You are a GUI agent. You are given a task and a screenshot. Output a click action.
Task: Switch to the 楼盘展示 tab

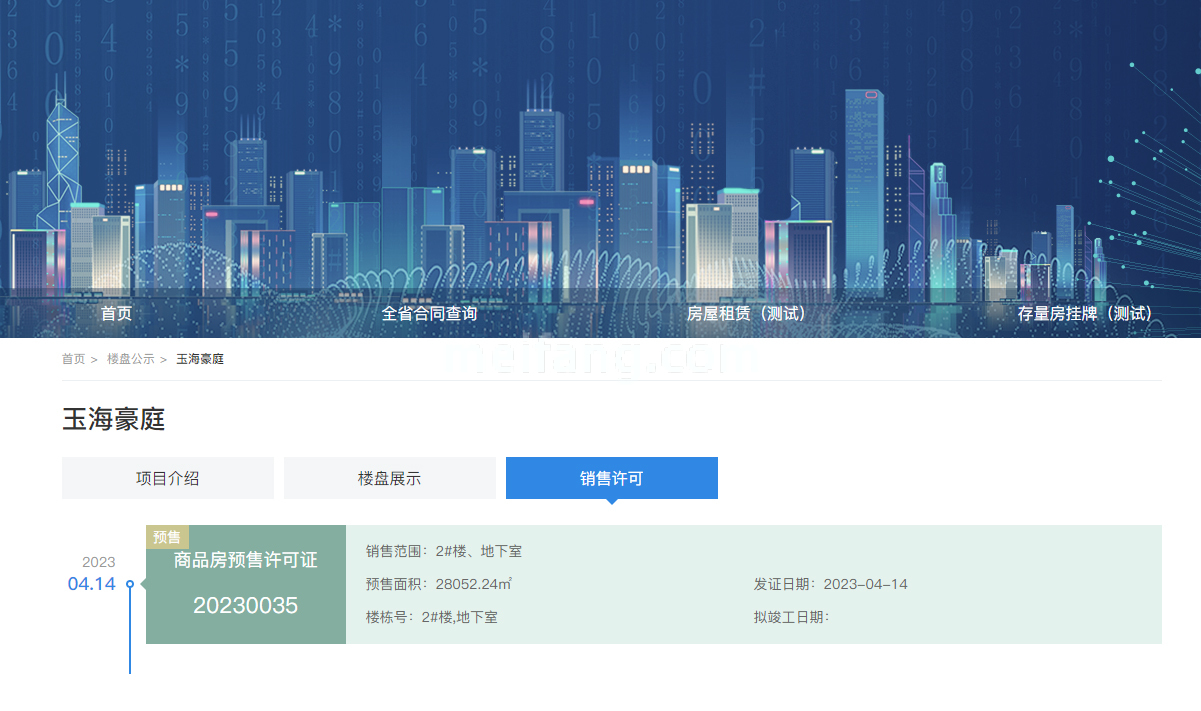(390, 478)
